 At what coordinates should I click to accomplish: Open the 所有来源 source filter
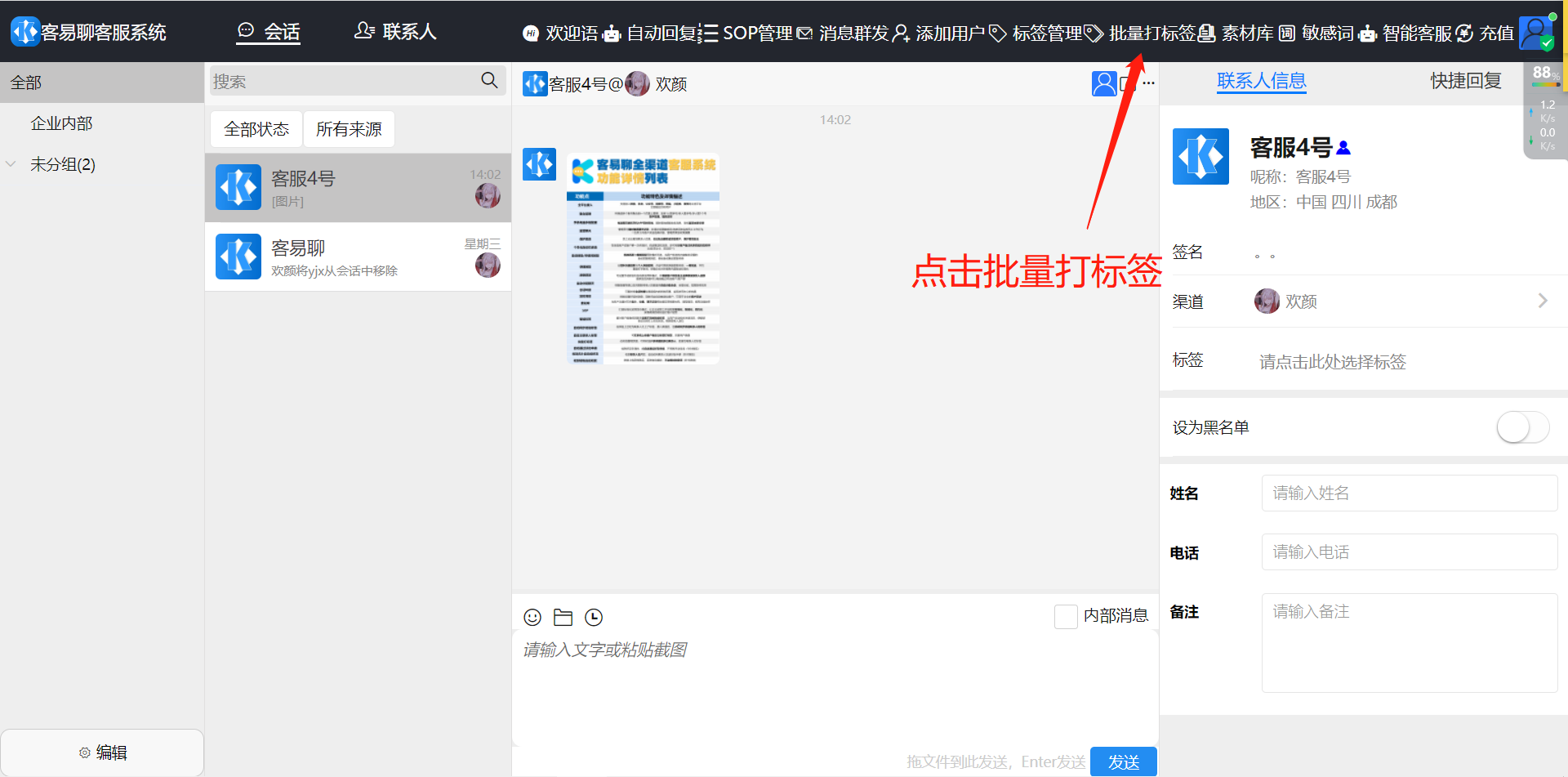coord(349,129)
